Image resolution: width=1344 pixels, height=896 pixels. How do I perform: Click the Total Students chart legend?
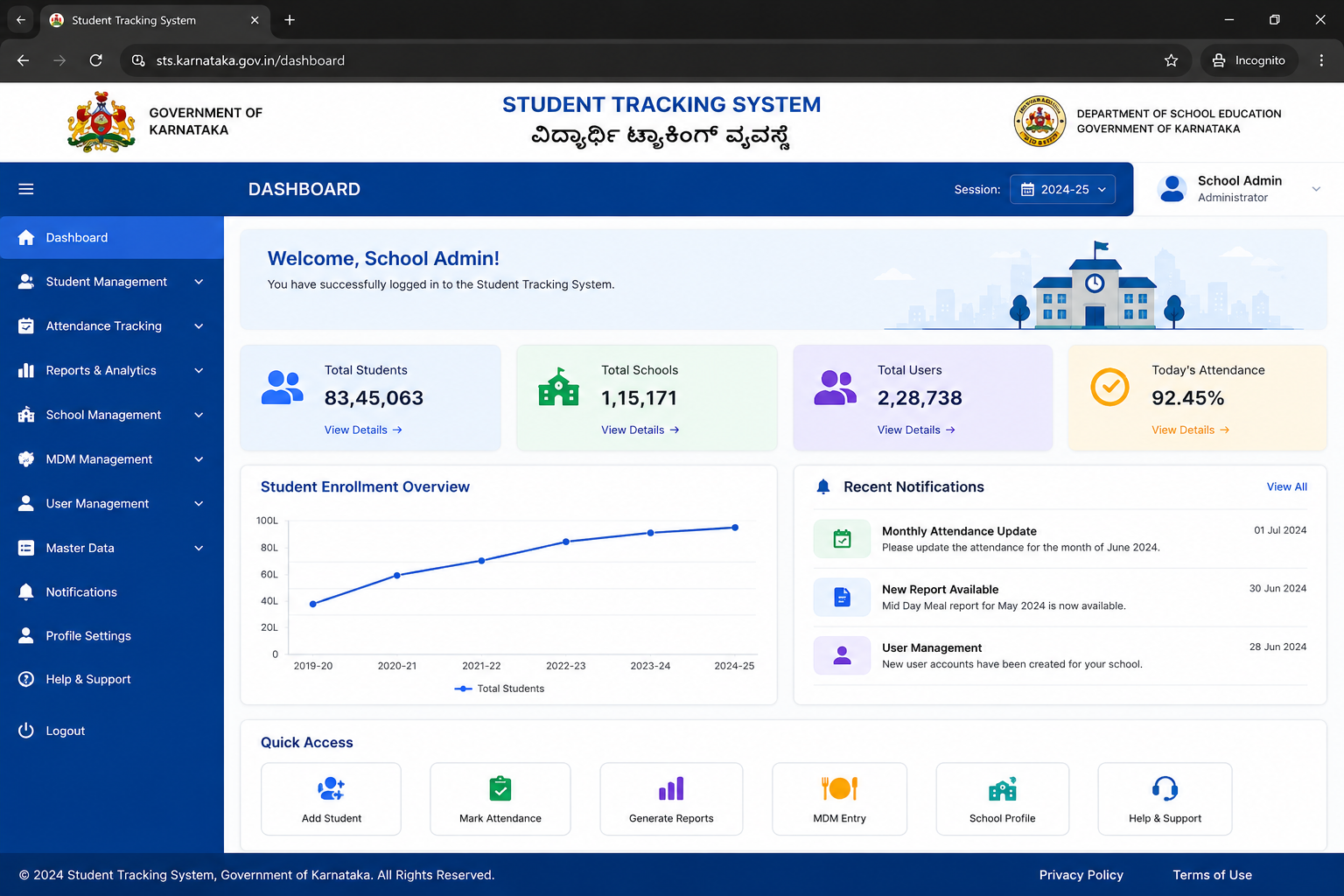click(x=500, y=689)
